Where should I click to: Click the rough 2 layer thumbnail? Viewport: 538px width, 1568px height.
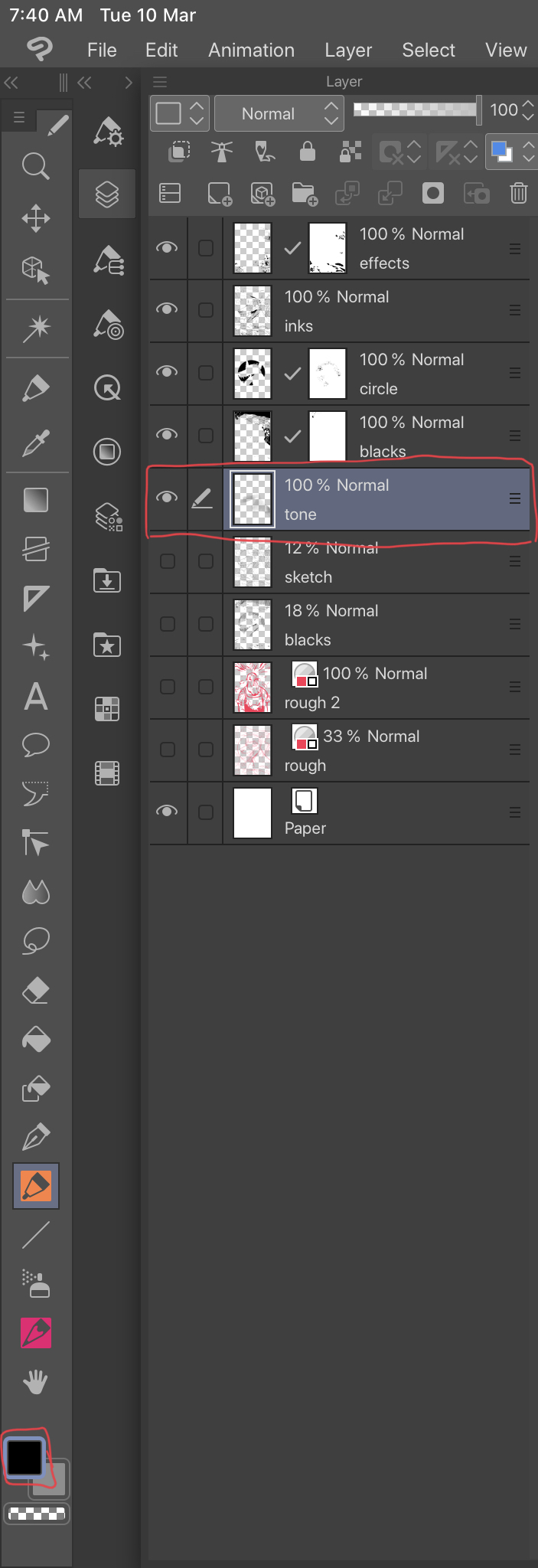(x=252, y=687)
